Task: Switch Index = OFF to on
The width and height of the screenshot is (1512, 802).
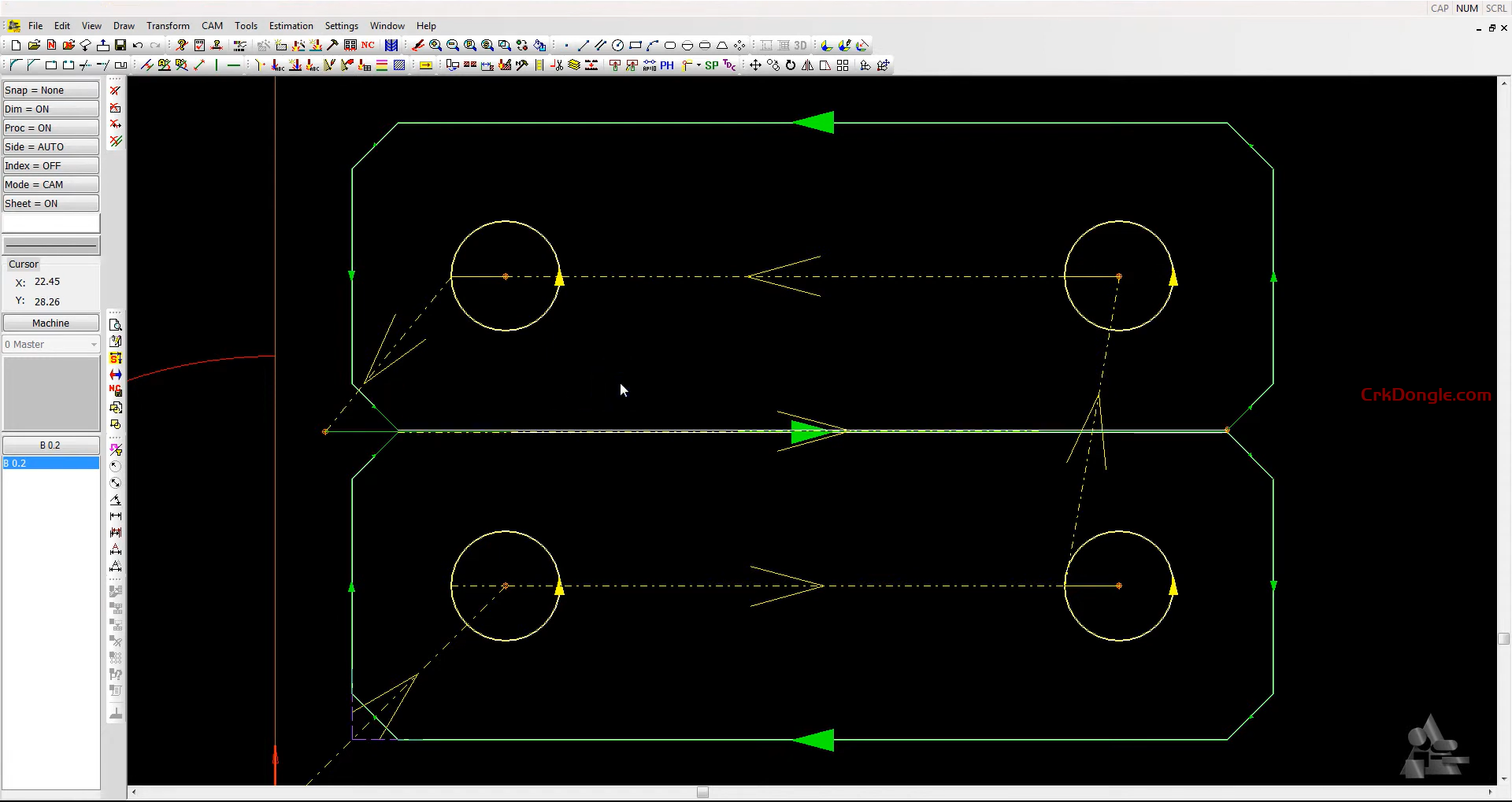Action: [50, 165]
